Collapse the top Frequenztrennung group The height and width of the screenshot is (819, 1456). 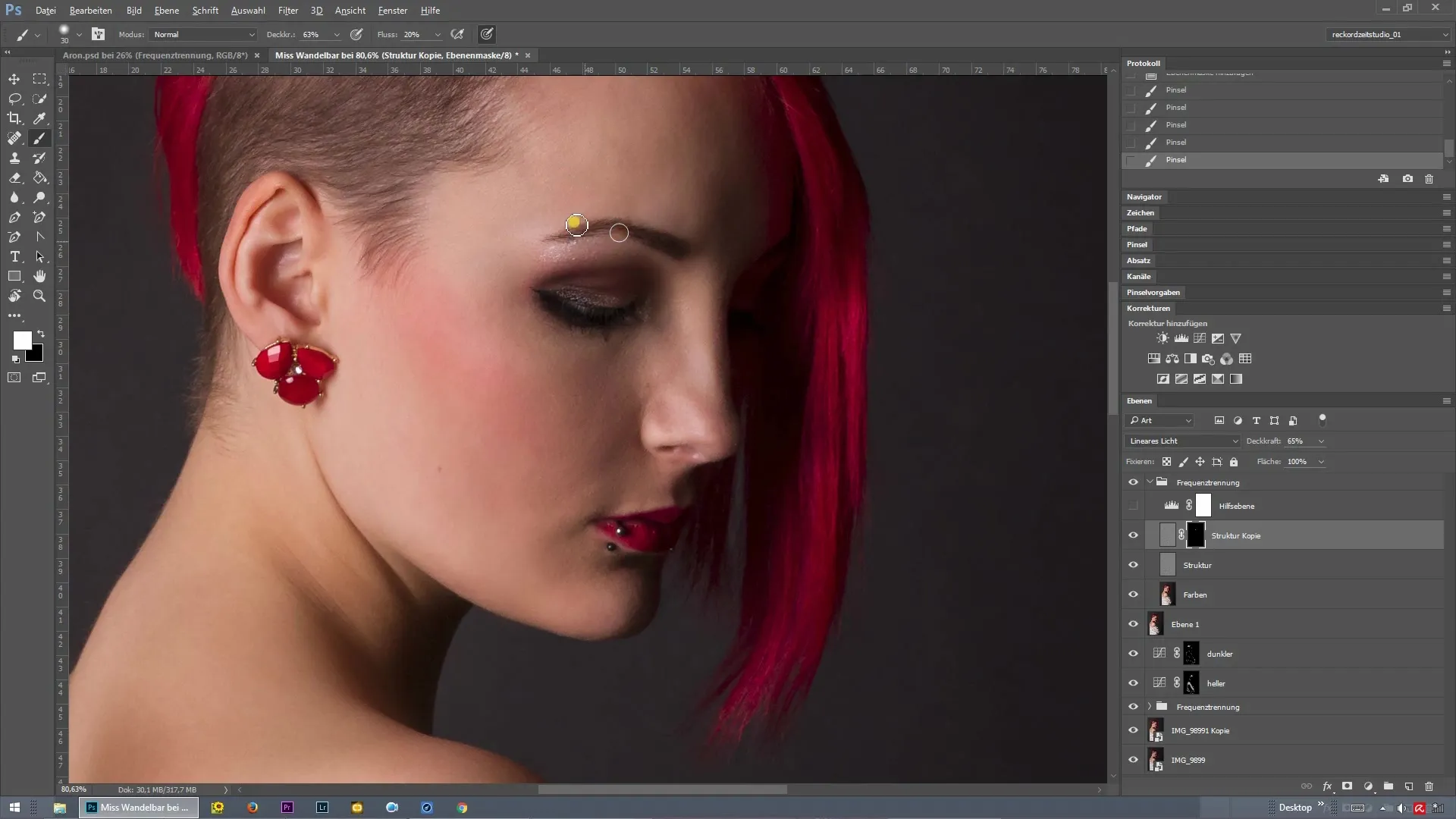pyautogui.click(x=1150, y=482)
